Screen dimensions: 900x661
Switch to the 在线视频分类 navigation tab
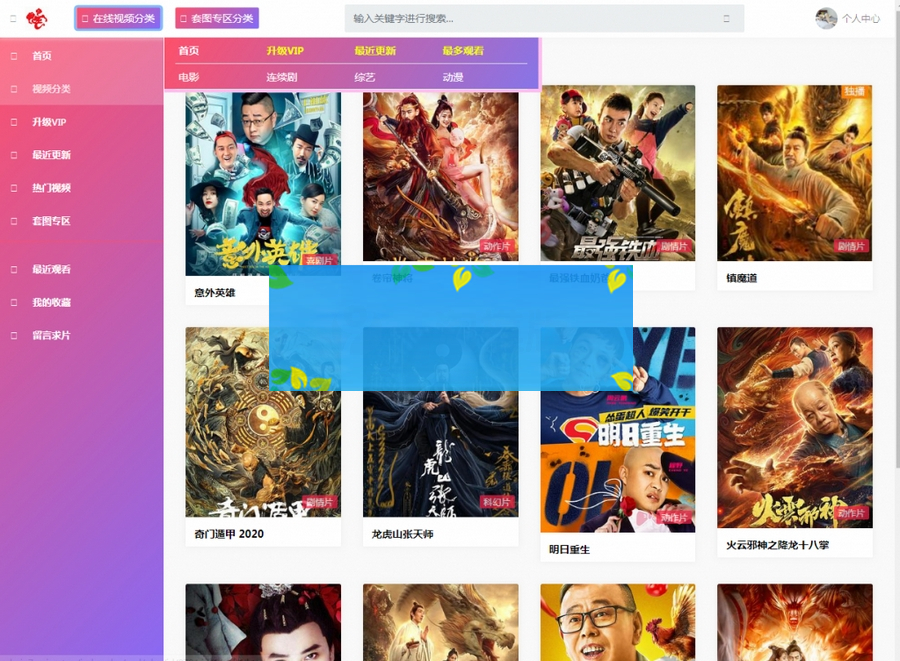coord(117,17)
